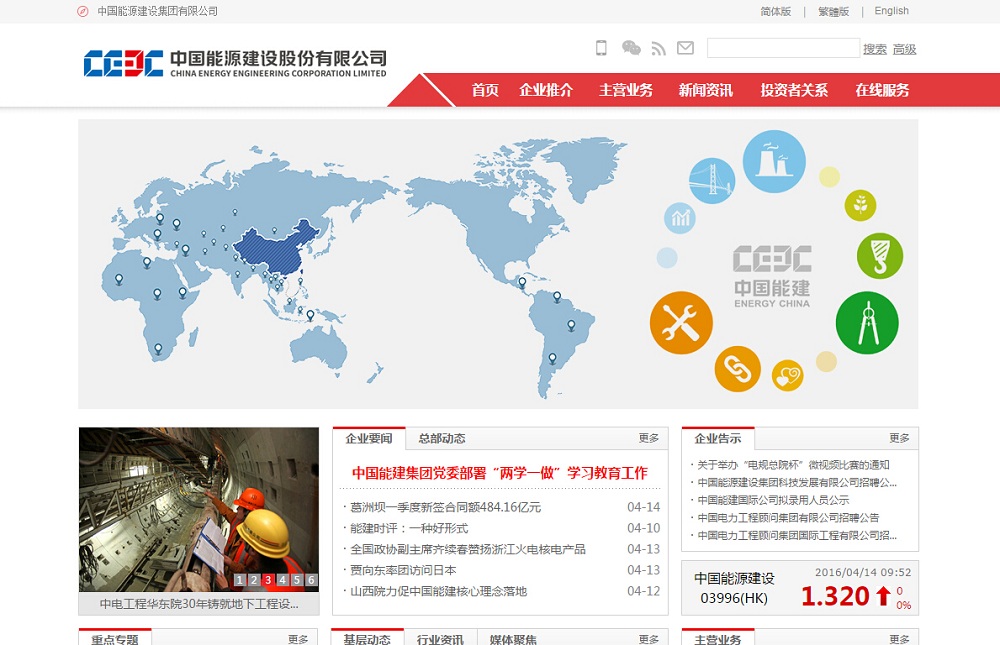The height and width of the screenshot is (645, 1000).
Task: Click the red compass icon beside 中国能源建设集团有限公司
Action: tap(83, 11)
